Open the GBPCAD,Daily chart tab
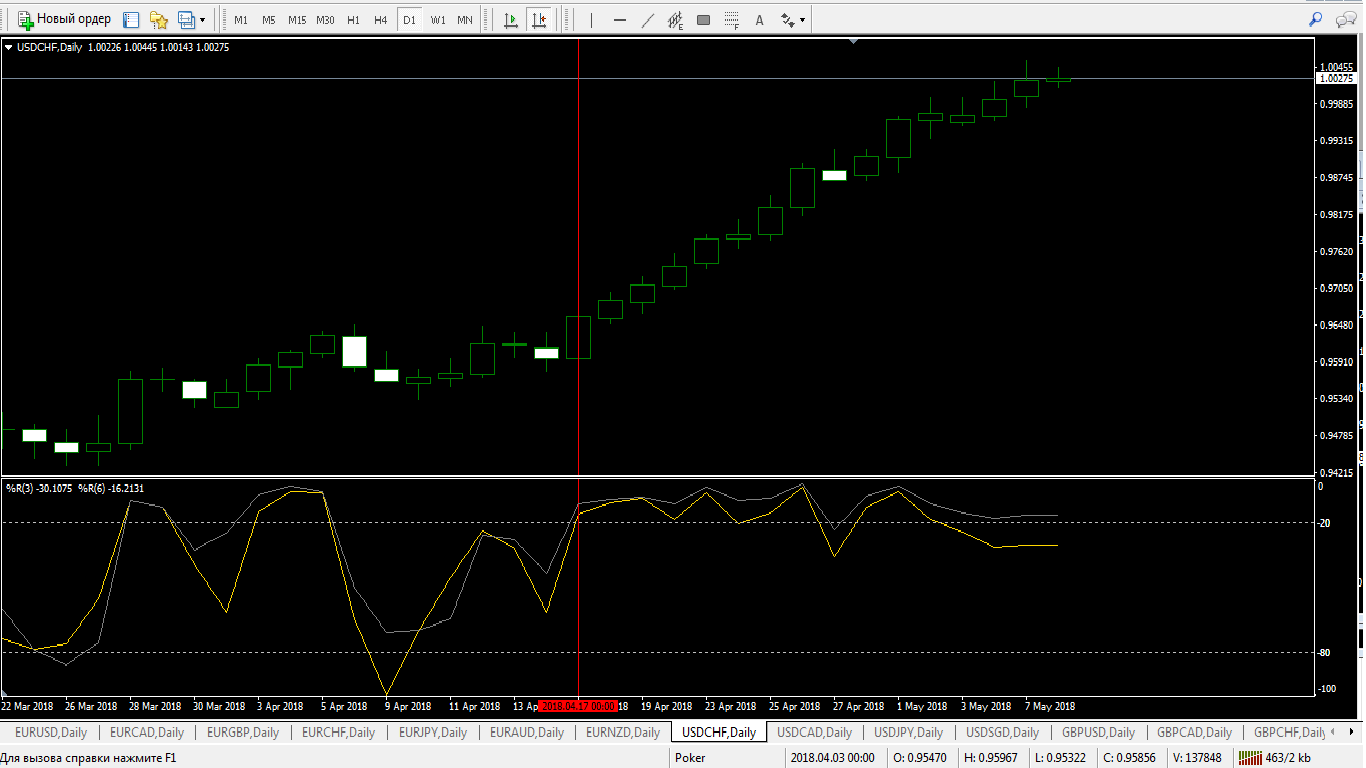Image resolution: width=1366 pixels, height=768 pixels. click(x=1194, y=732)
